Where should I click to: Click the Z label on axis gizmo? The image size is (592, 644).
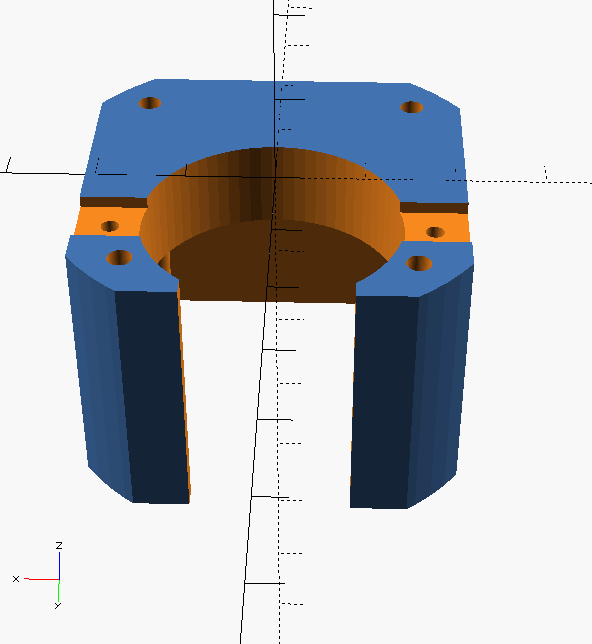point(59,545)
